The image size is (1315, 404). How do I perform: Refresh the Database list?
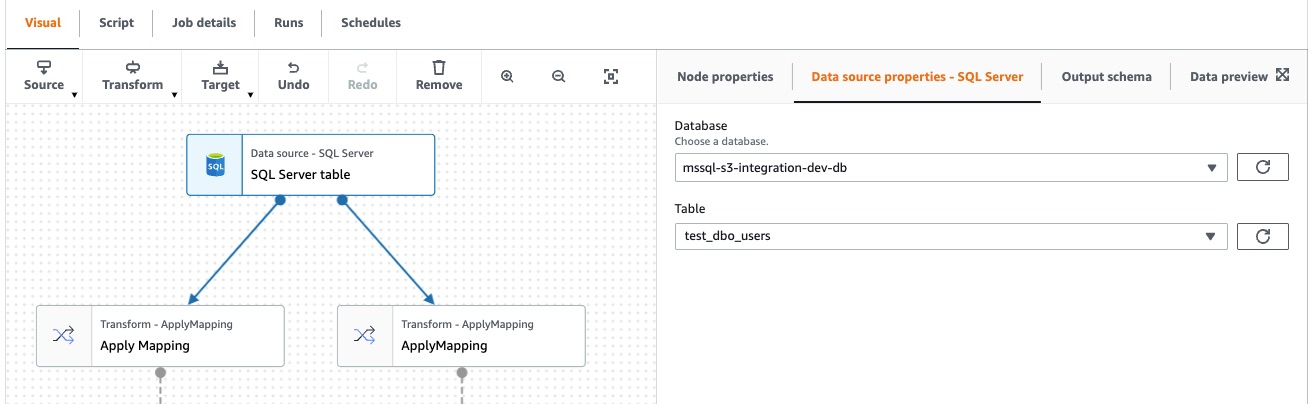1263,167
